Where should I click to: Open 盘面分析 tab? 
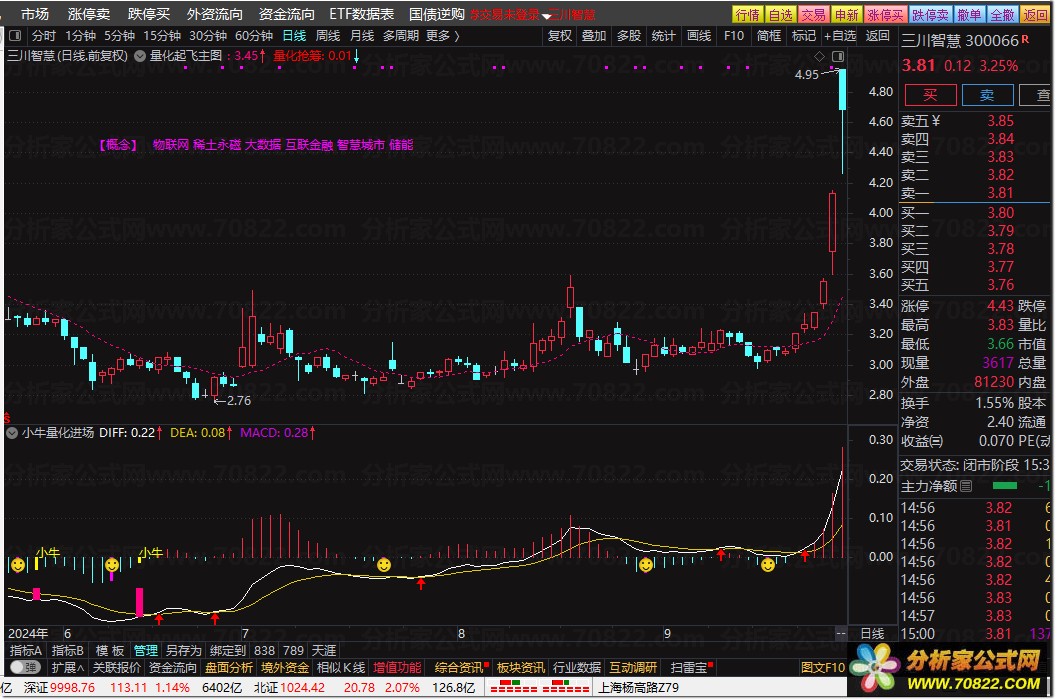tap(229, 668)
